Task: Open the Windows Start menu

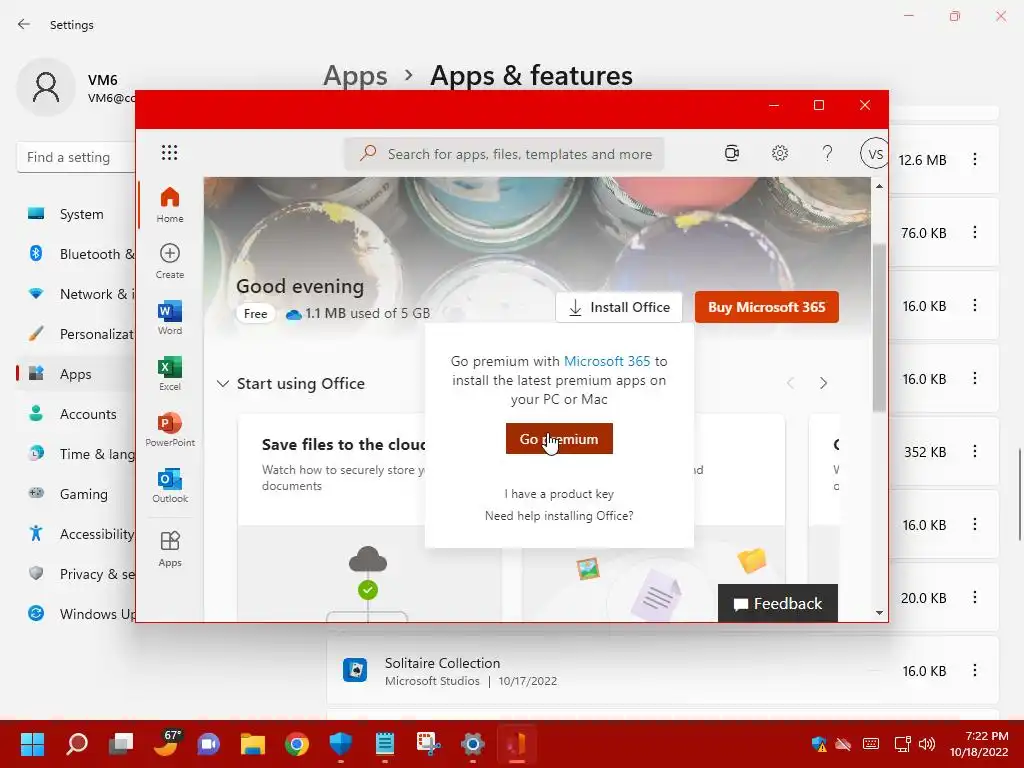Action: (32, 744)
